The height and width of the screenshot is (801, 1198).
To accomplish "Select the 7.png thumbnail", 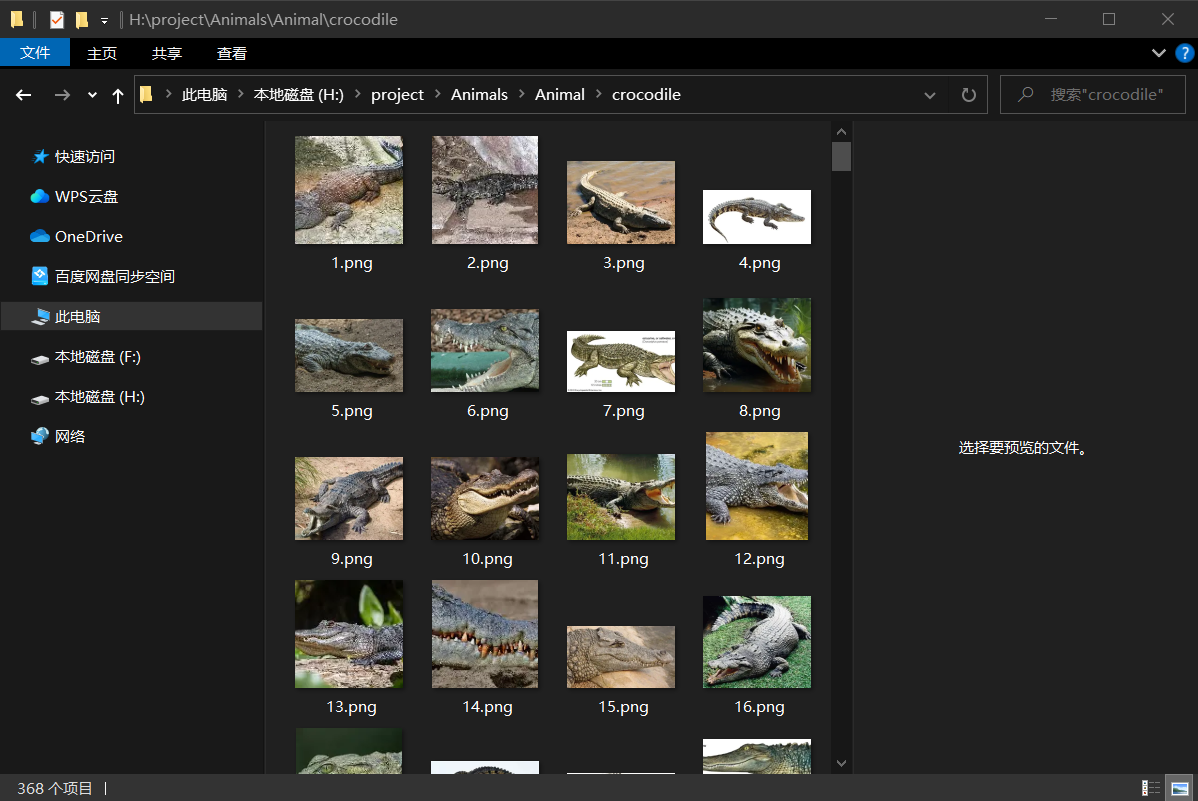I will 621,362.
